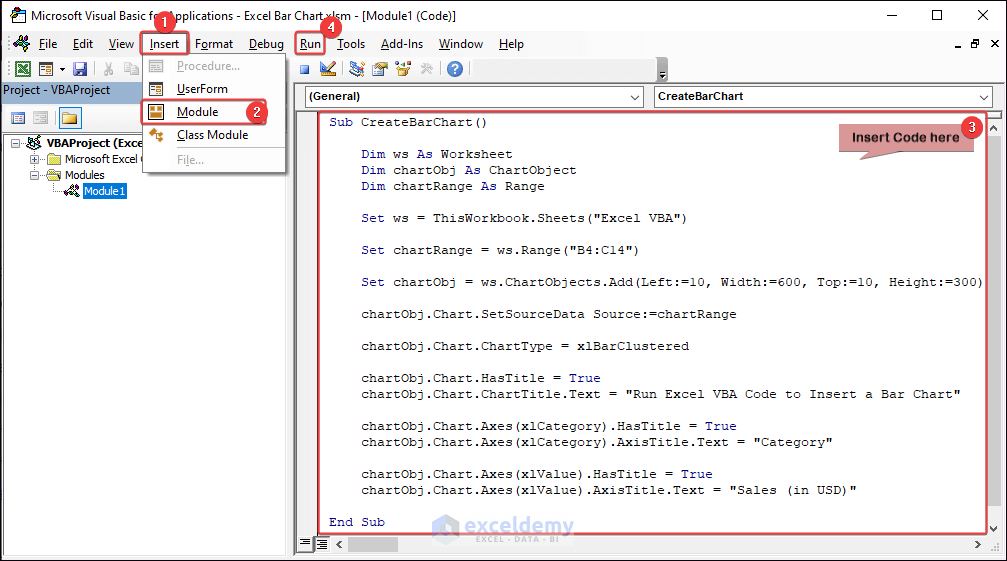The height and width of the screenshot is (561, 1007).
Task: Click the VBA icon left of File menu
Action: (22, 44)
